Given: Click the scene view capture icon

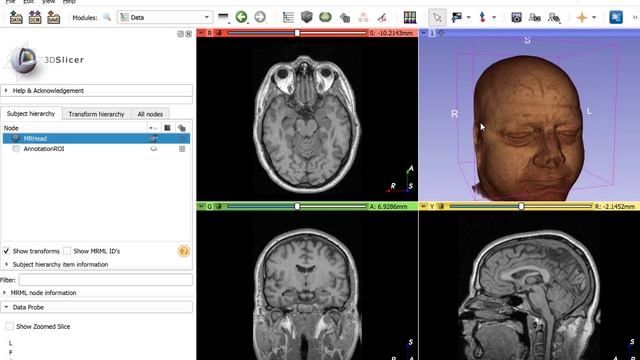Looking at the screenshot, I should [535, 18].
